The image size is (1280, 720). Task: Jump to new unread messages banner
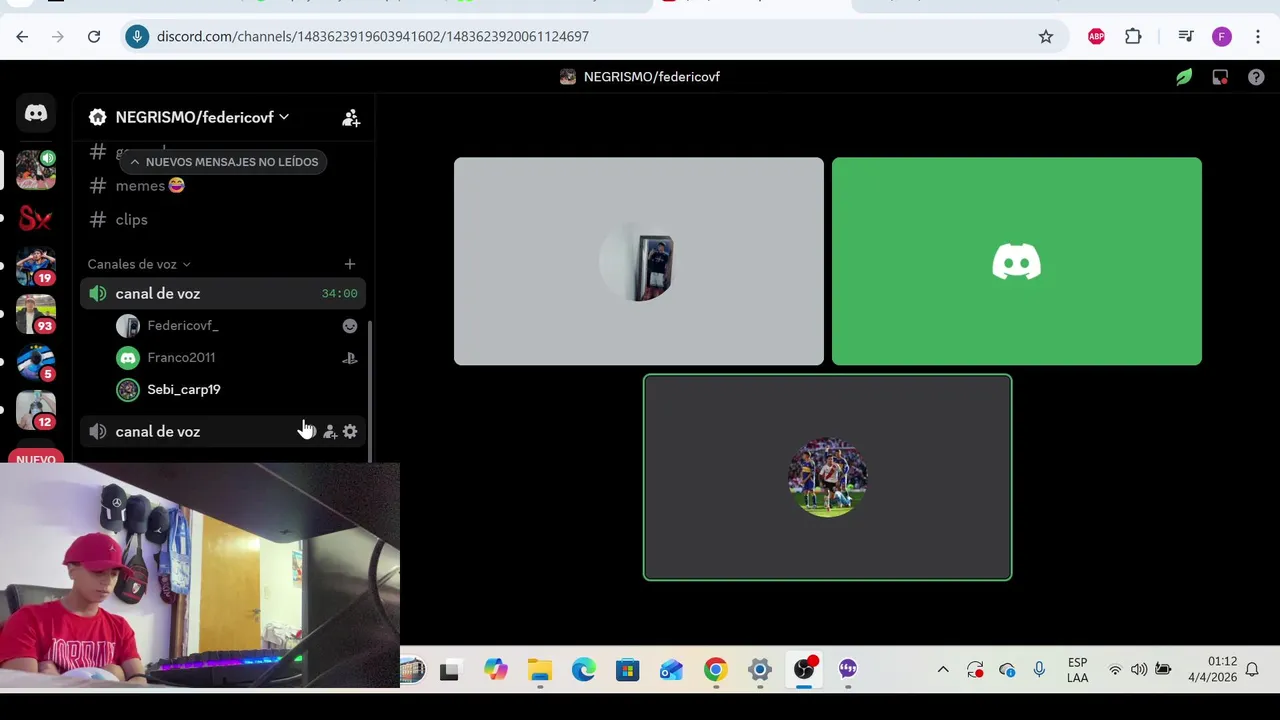coord(223,162)
